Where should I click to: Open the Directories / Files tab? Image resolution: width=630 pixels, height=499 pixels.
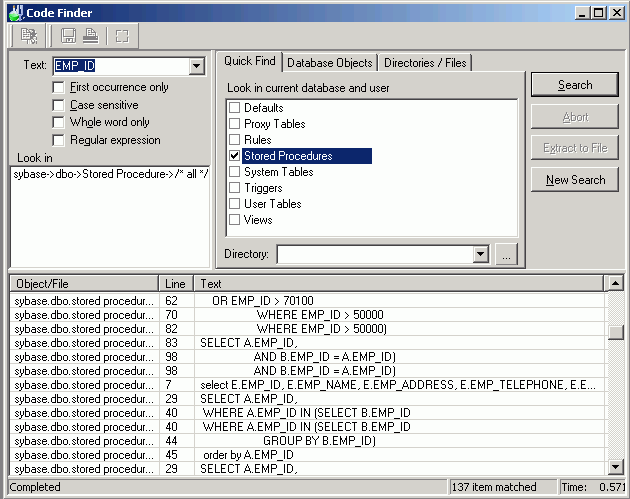(425, 63)
